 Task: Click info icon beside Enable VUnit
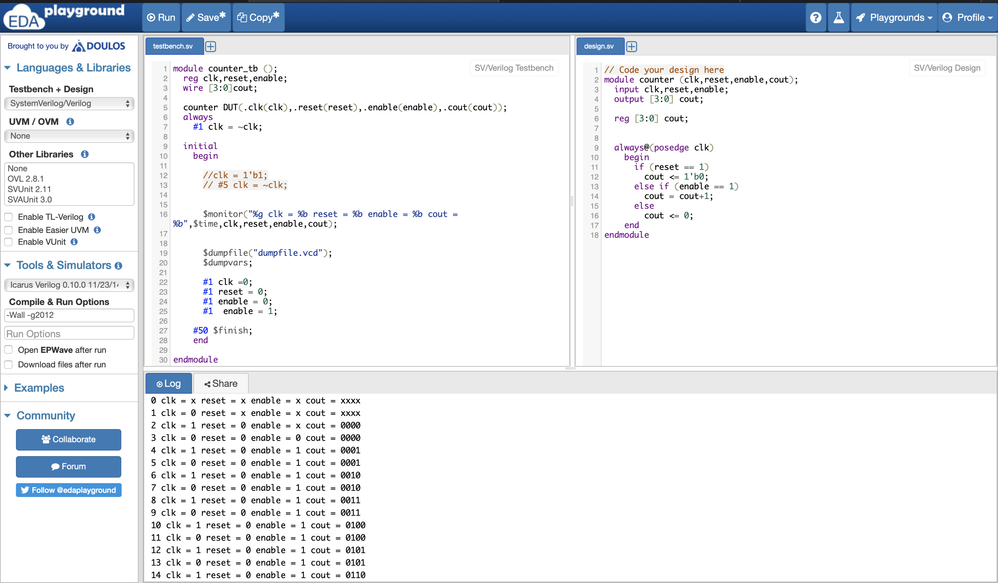click(74, 242)
